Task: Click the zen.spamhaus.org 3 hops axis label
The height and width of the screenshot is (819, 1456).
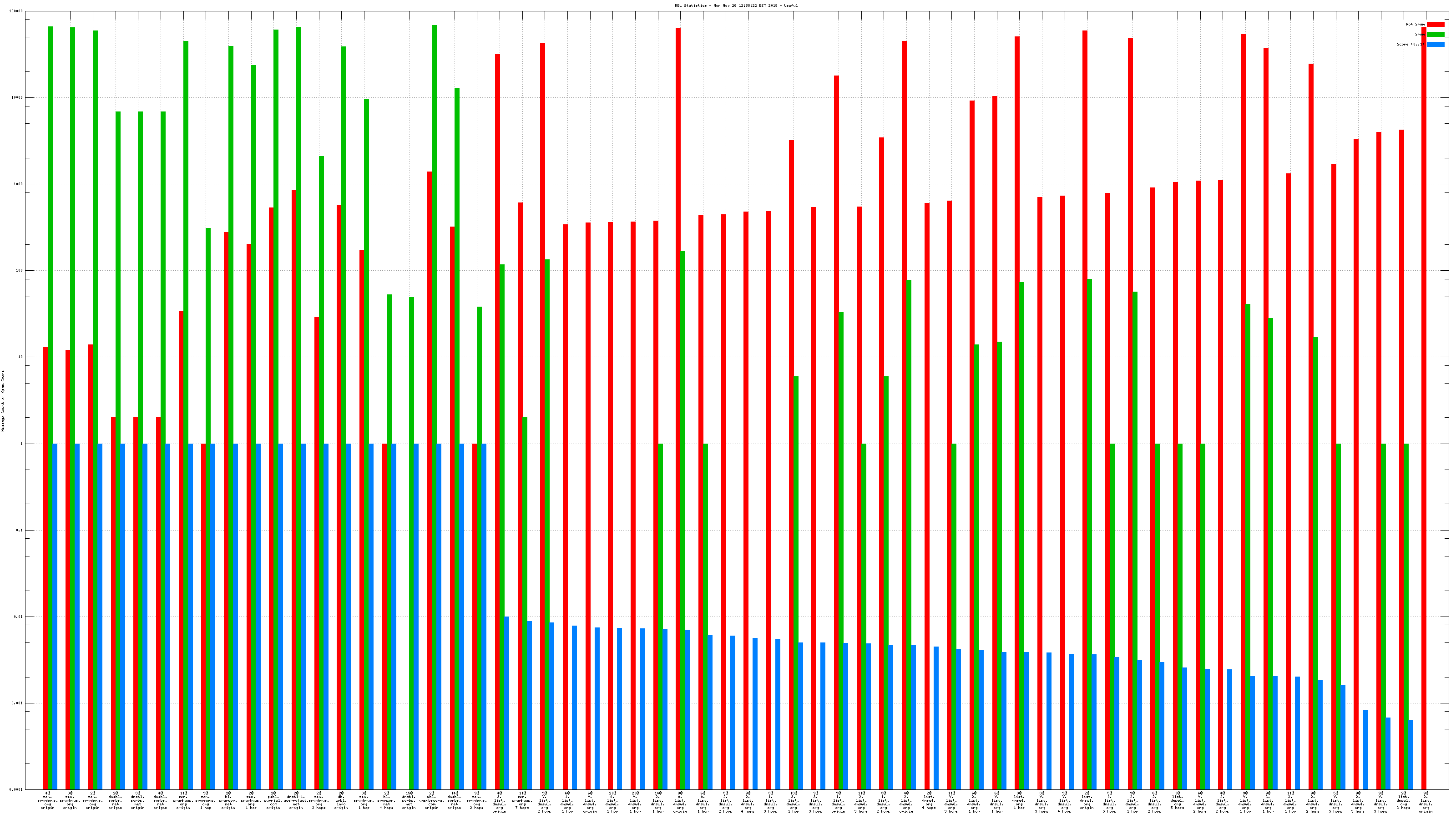Action: click(x=319, y=801)
